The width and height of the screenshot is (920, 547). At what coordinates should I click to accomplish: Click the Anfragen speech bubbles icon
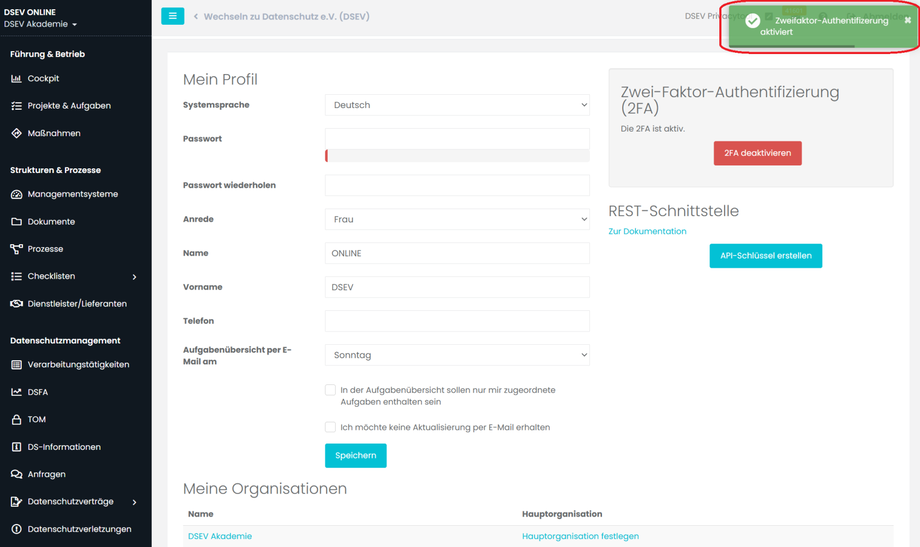(16, 474)
